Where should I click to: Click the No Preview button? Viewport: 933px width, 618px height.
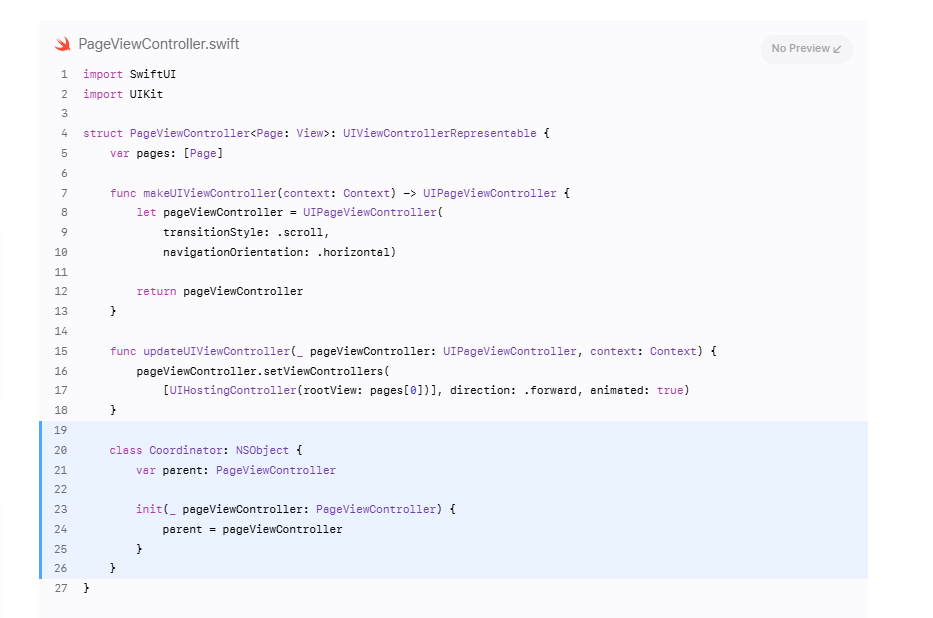[x=806, y=49]
